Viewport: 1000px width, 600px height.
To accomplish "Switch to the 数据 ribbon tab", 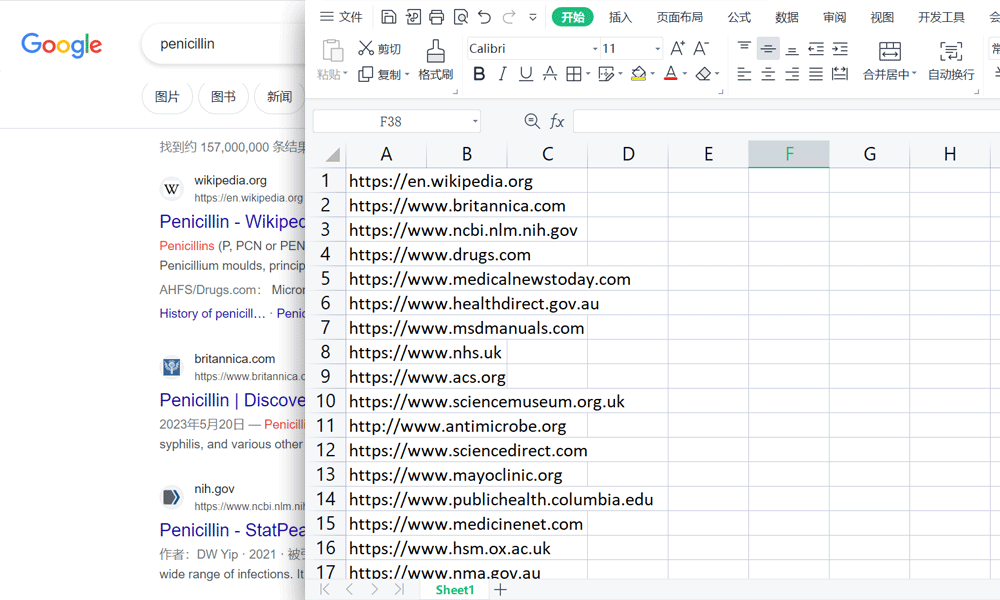I will tap(787, 17).
